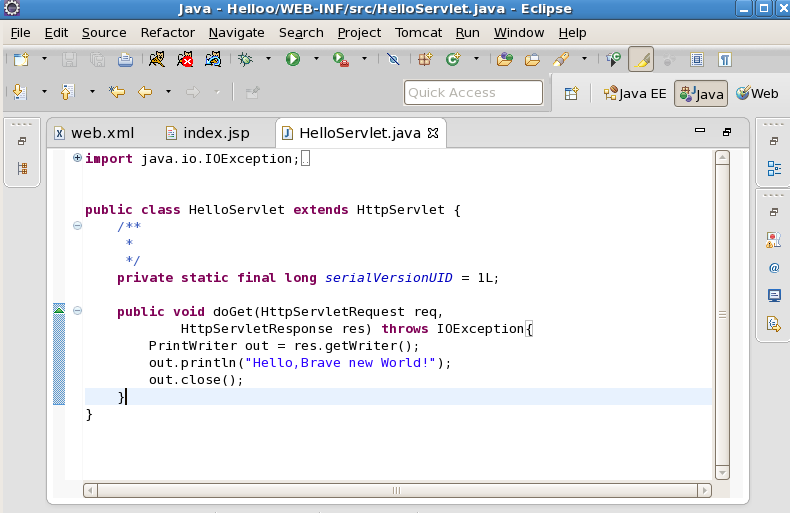The image size is (790, 513).
Task: Open the New Java Class dropdown arrow
Action: coord(476,59)
